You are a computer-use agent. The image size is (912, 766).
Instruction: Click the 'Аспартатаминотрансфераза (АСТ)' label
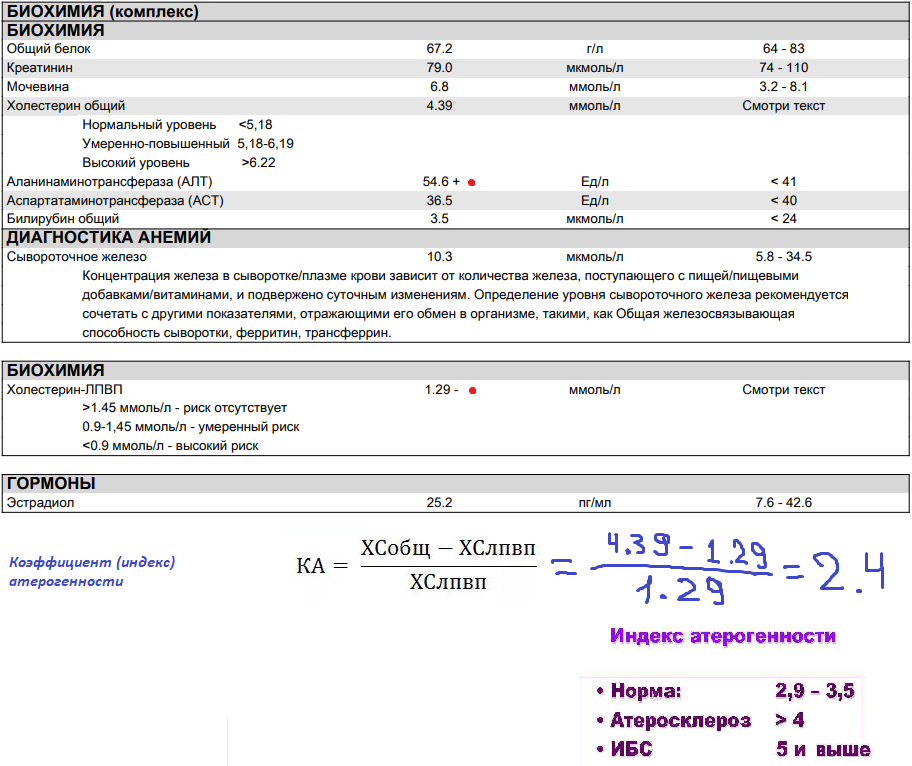pos(115,200)
